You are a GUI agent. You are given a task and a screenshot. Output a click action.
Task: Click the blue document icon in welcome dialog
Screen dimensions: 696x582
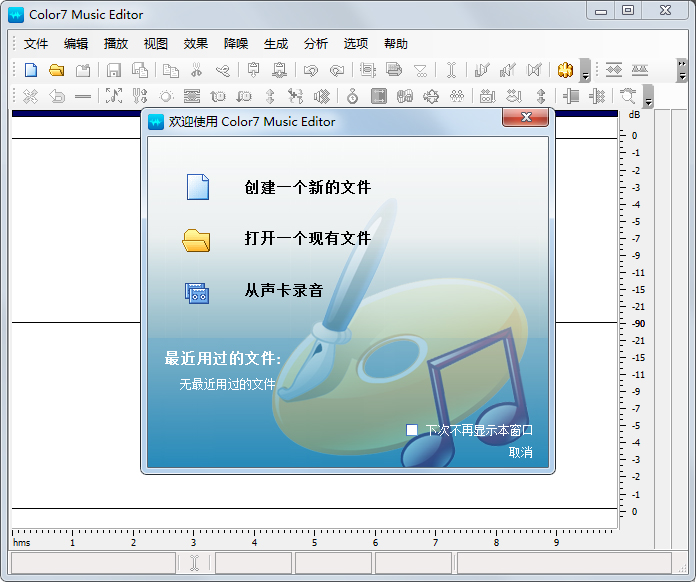(x=197, y=187)
